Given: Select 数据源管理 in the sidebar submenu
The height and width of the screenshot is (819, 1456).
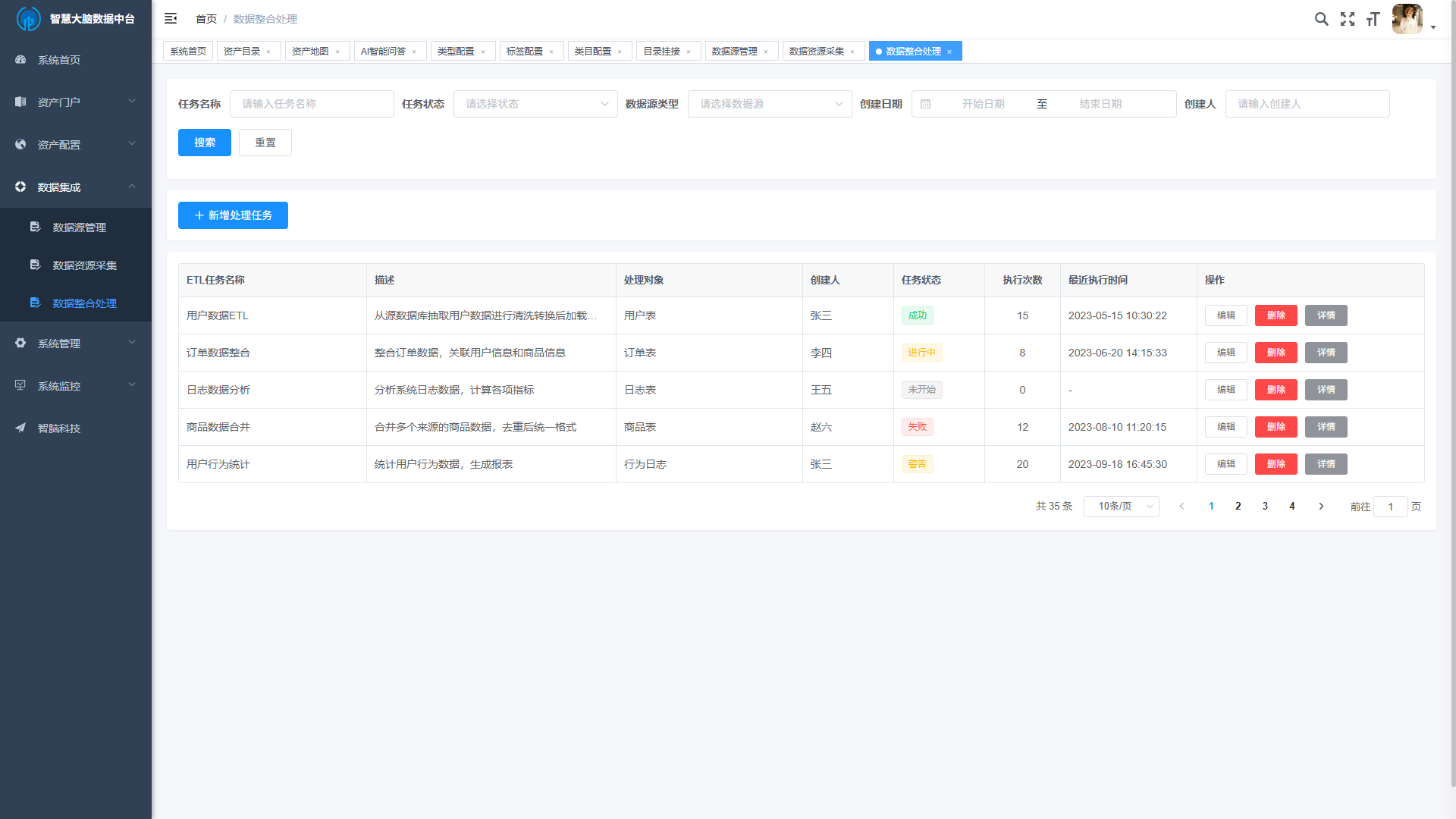Looking at the screenshot, I should tap(79, 227).
